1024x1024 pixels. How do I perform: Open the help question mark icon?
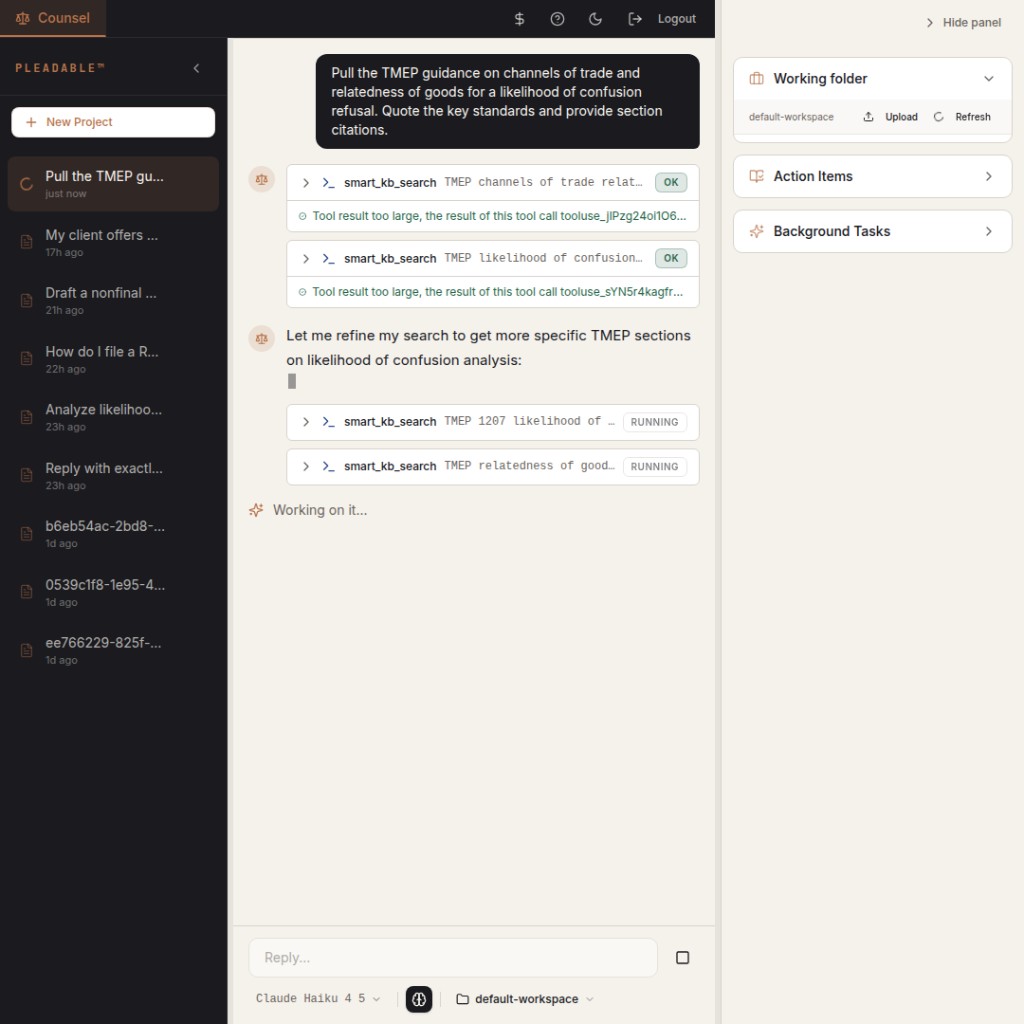[x=557, y=18]
